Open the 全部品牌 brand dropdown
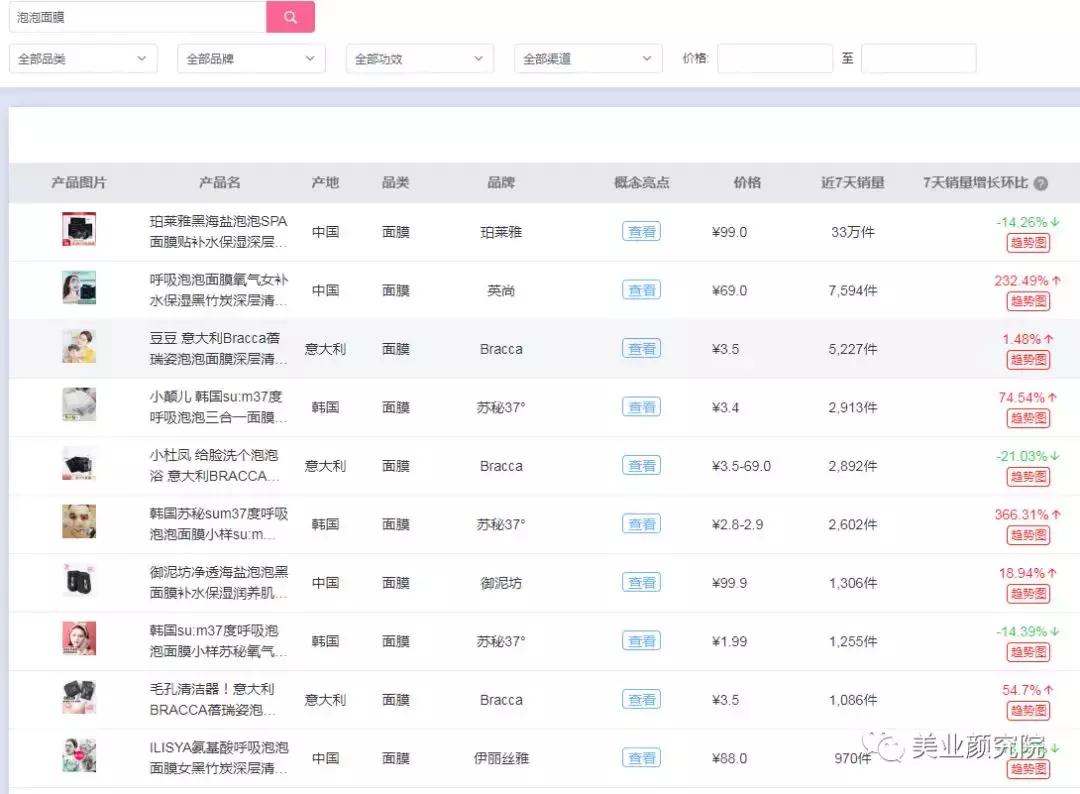1080x794 pixels. [x=250, y=58]
